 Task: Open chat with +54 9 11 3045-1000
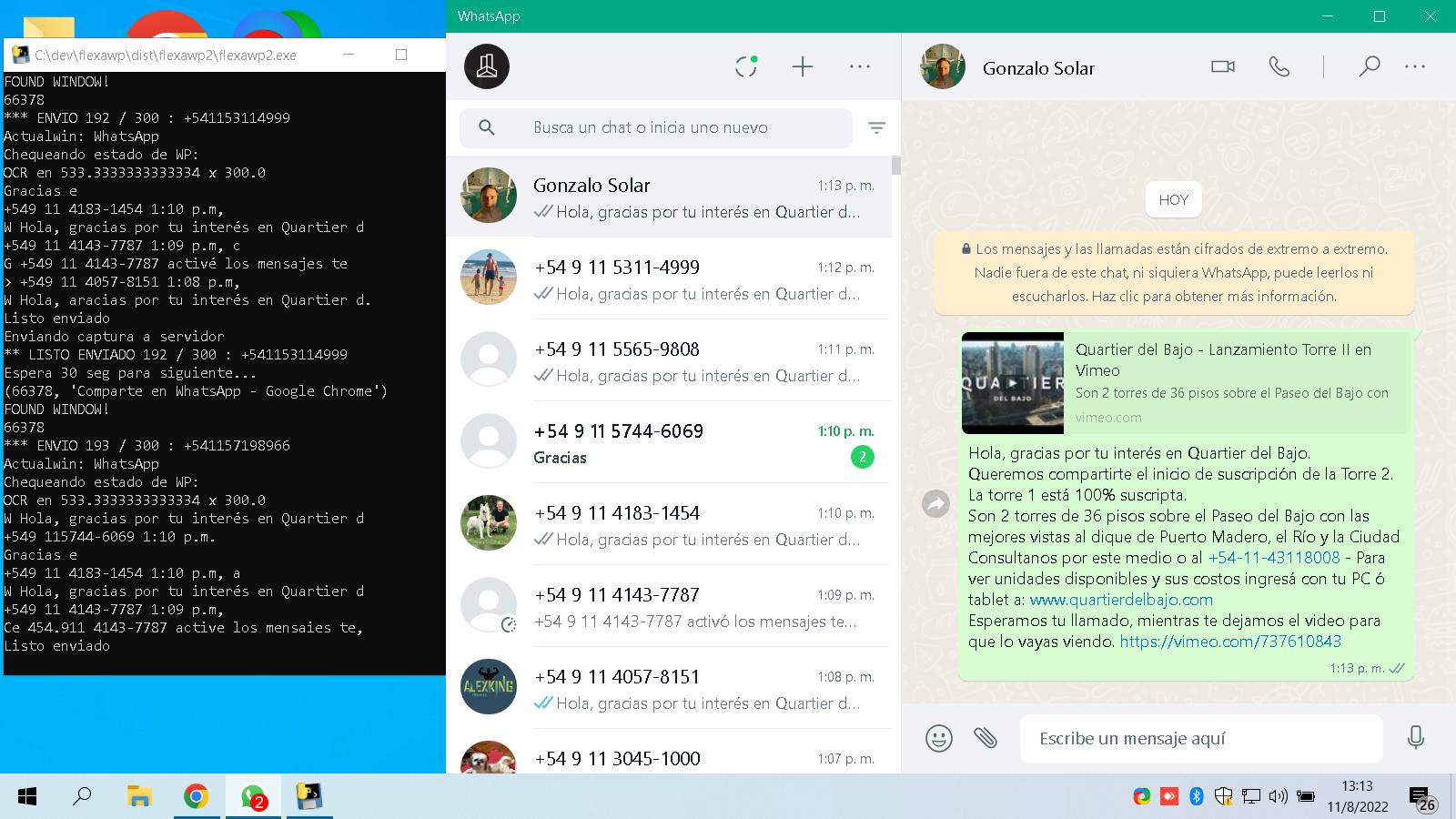click(669, 753)
